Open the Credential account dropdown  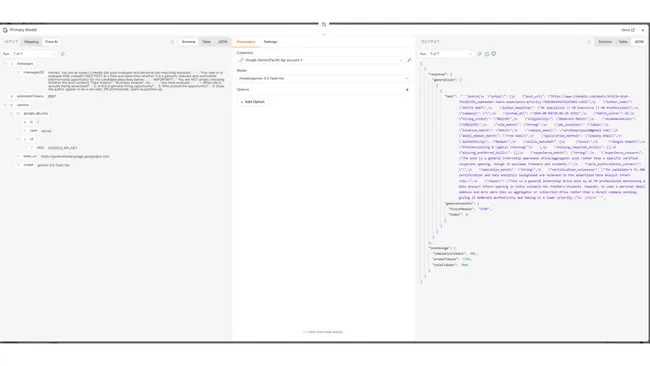point(320,60)
